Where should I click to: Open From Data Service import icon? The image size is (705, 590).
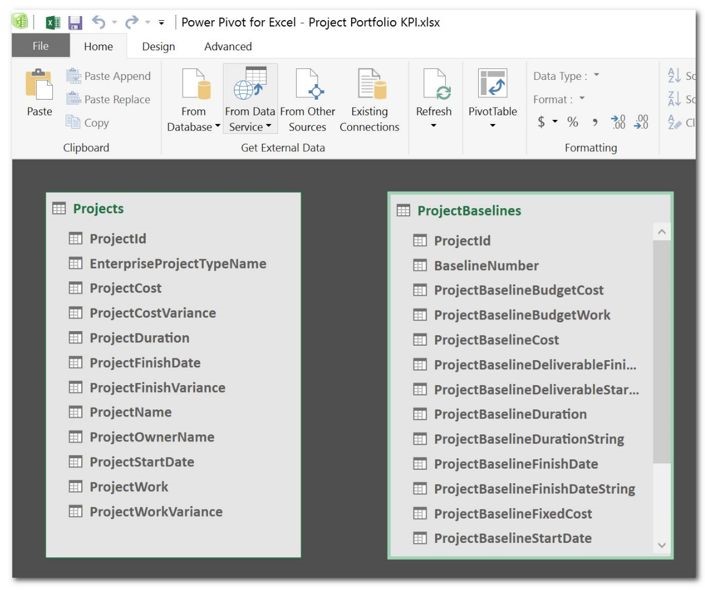[250, 84]
